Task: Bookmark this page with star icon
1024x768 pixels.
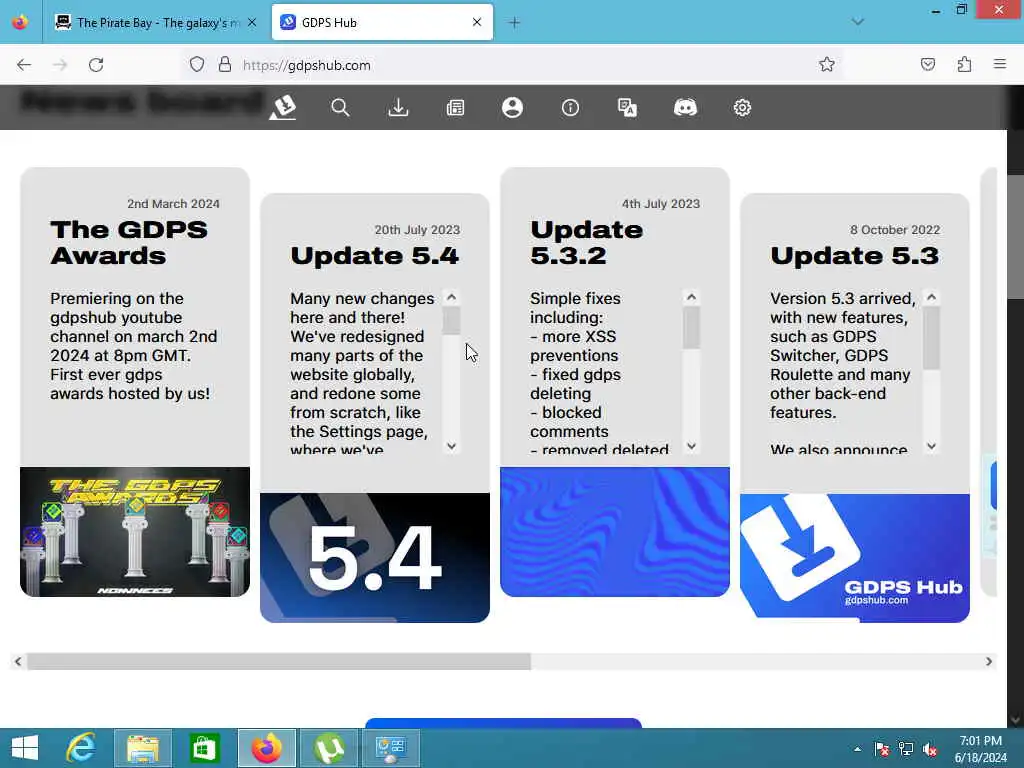Action: 827,64
